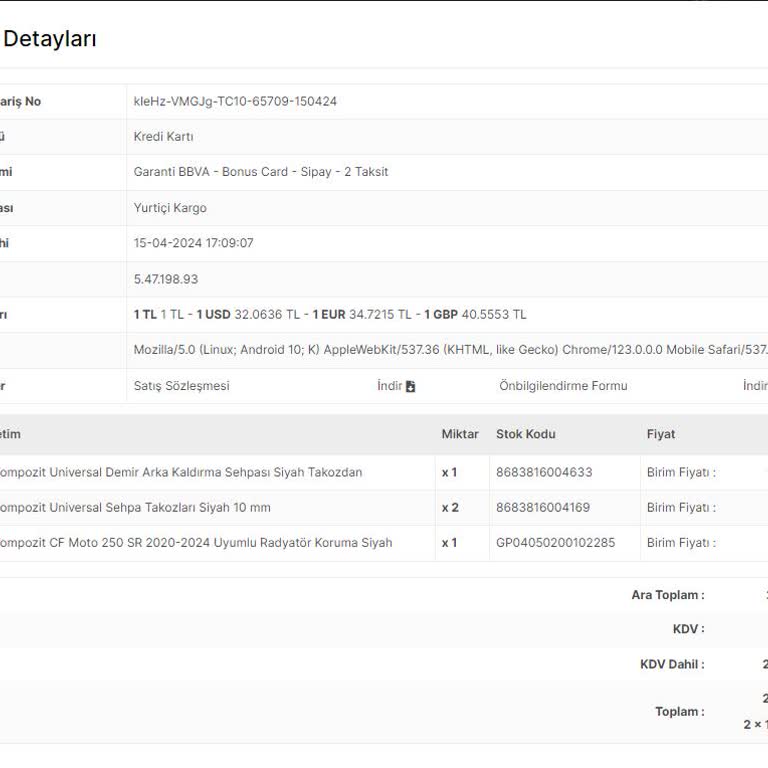
Task: Click the Yurtiçi Kargo shipping company
Action: tap(170, 208)
